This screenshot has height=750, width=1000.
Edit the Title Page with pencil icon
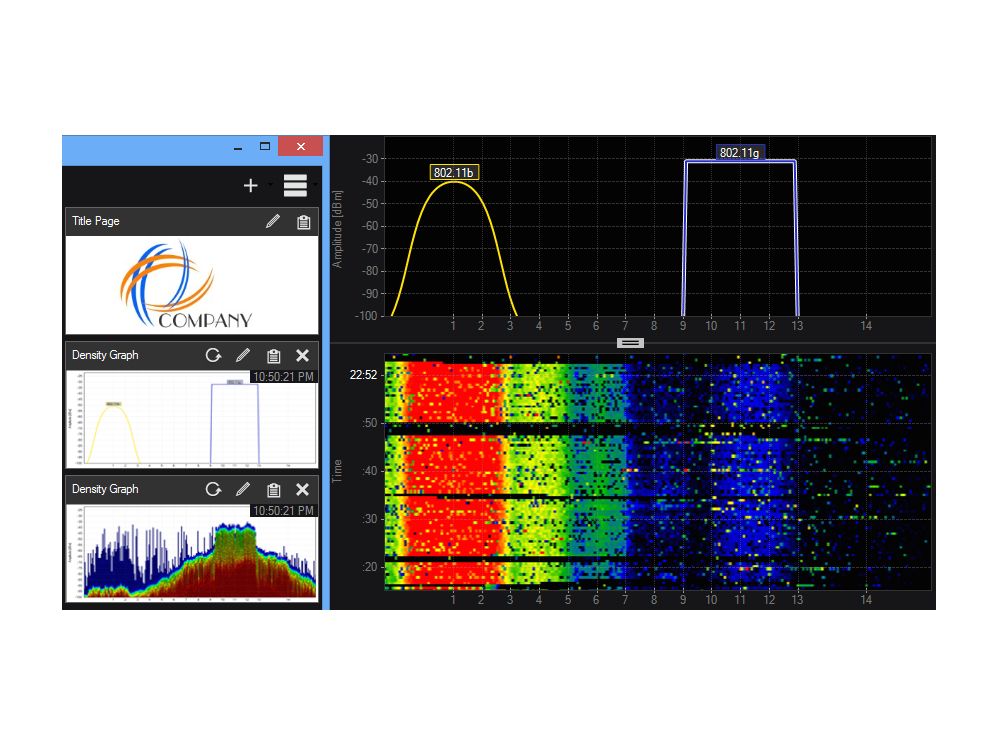(x=273, y=221)
